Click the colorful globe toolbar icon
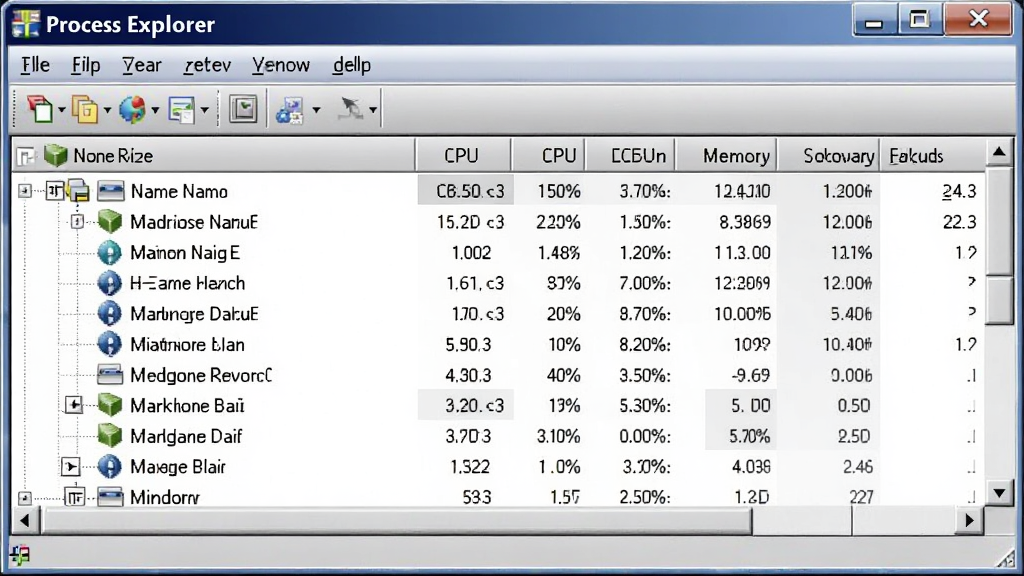The image size is (1024, 576). click(x=133, y=109)
